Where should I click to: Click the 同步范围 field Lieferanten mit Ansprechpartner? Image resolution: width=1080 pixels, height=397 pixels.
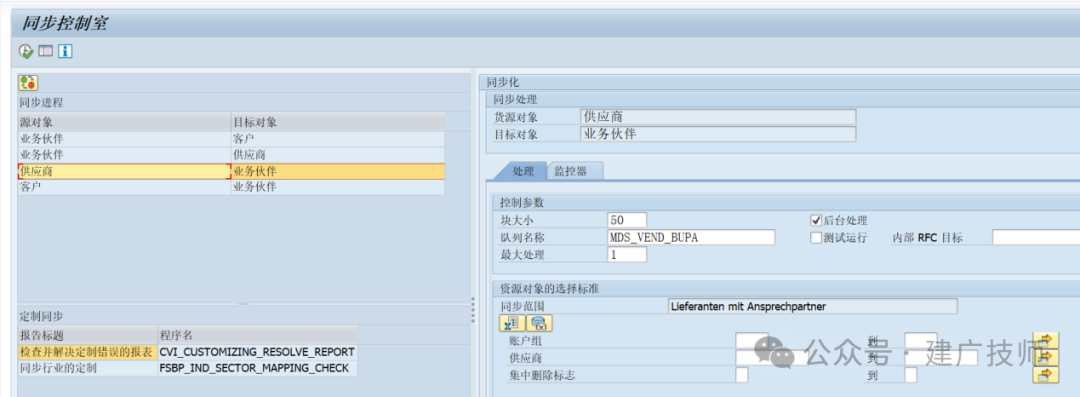[812, 306]
